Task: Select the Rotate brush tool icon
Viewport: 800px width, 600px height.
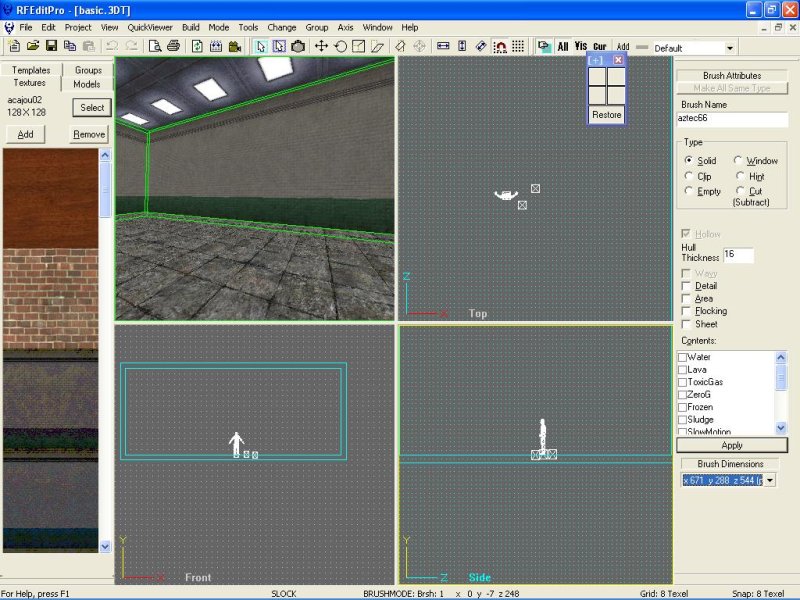Action: pos(340,46)
